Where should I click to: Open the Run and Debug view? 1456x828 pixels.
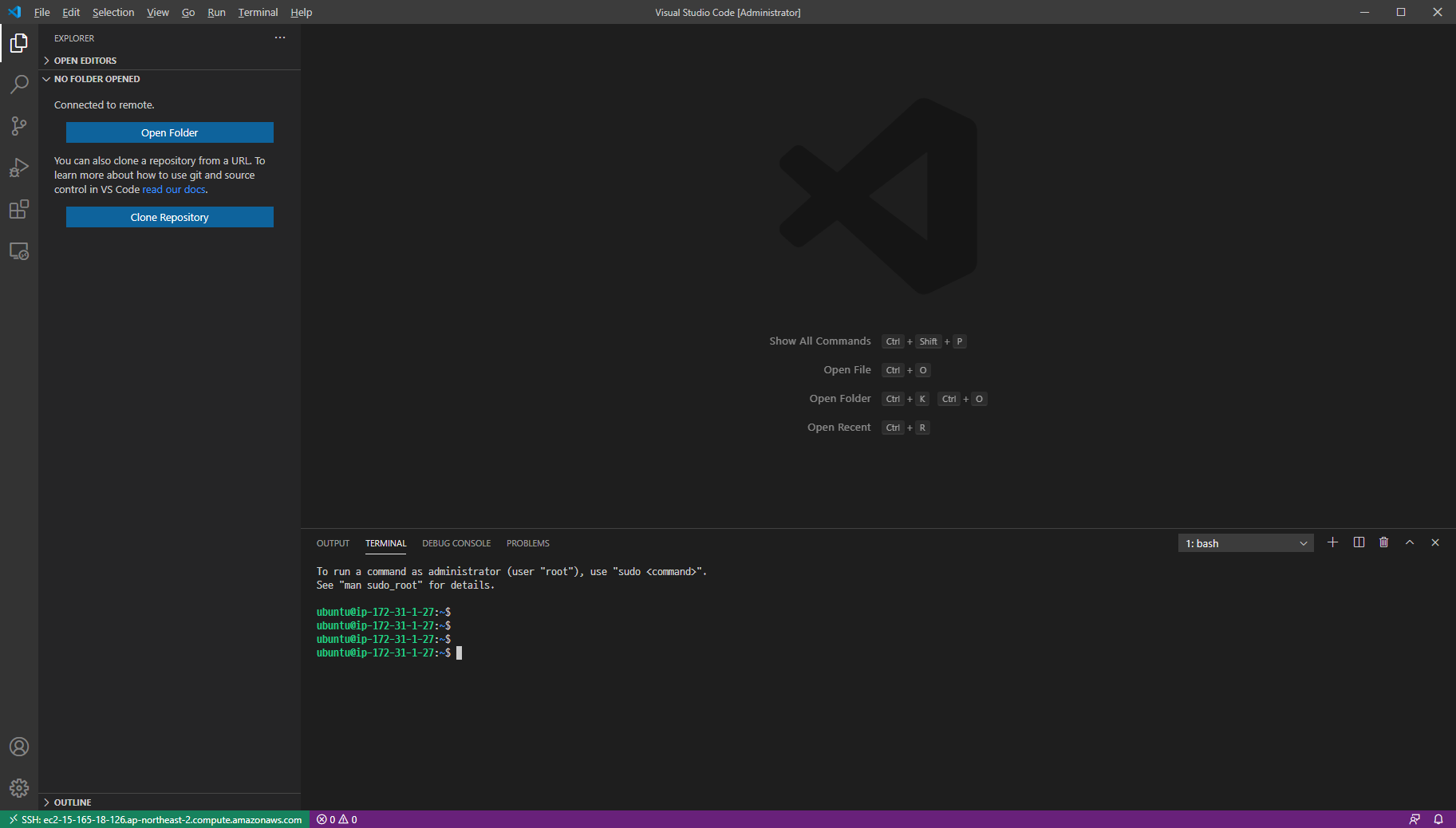pos(19,168)
